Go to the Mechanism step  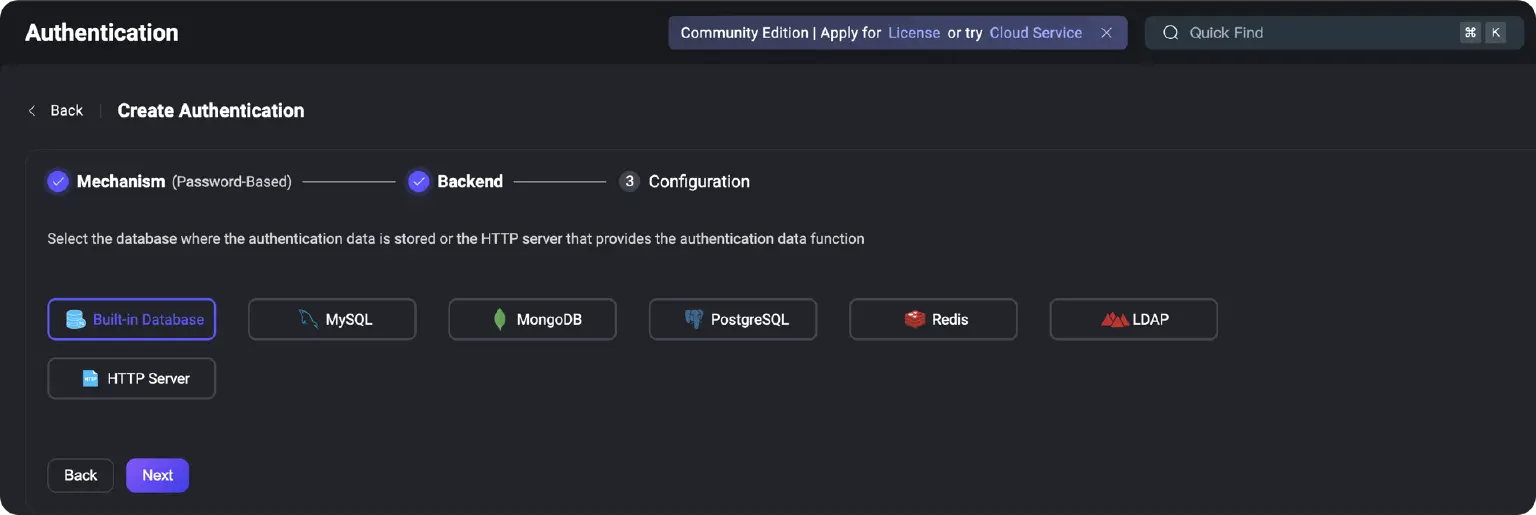[120, 182]
